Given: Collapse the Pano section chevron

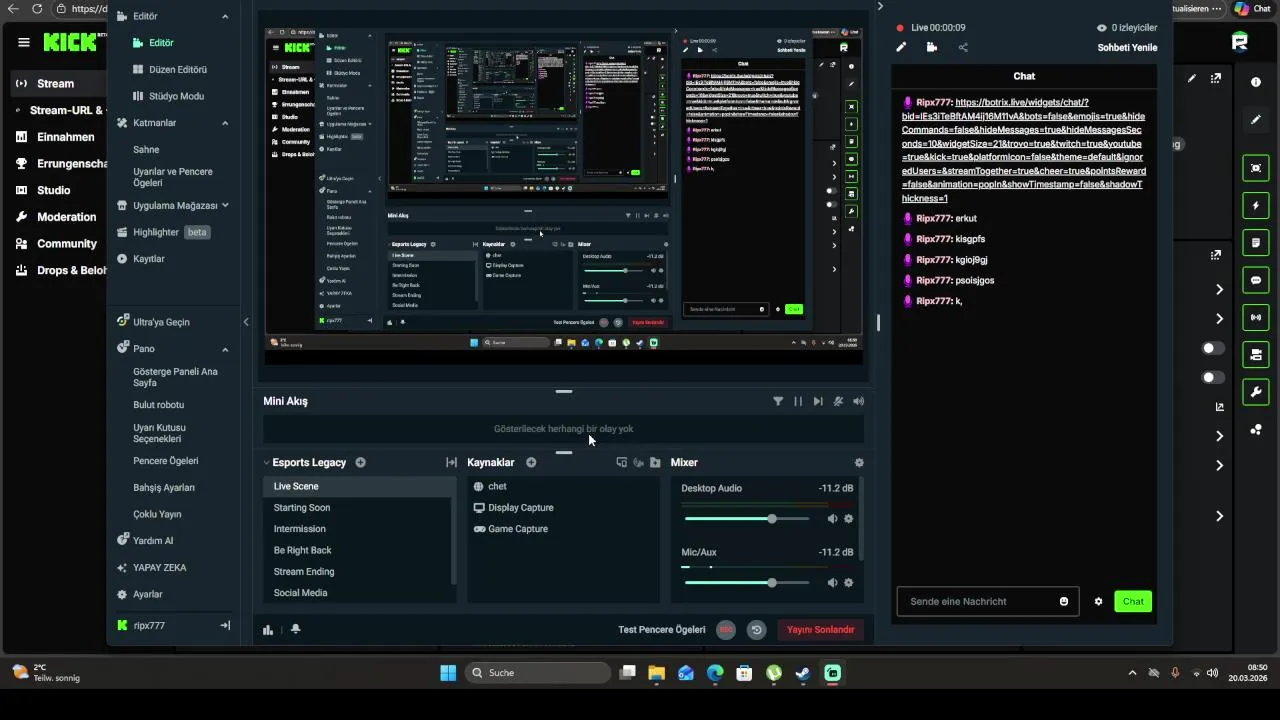Looking at the screenshot, I should coord(225,349).
